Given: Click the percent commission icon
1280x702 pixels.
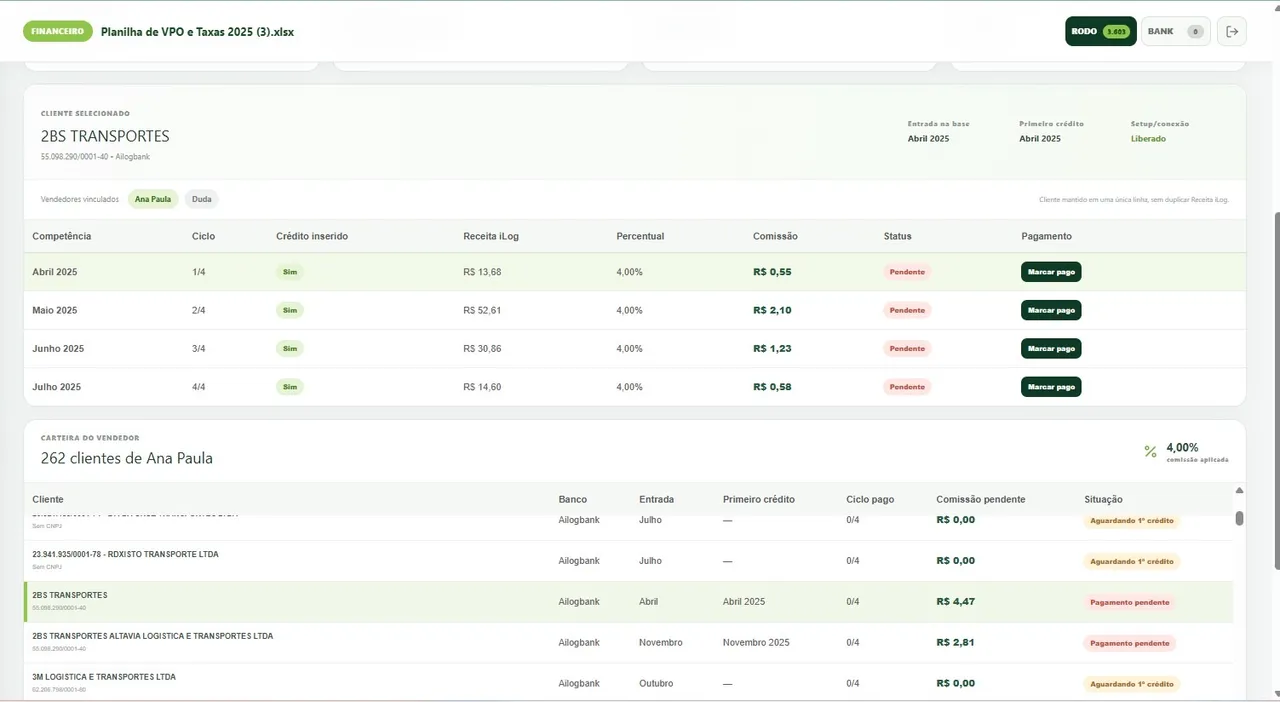Looking at the screenshot, I should coord(1150,452).
